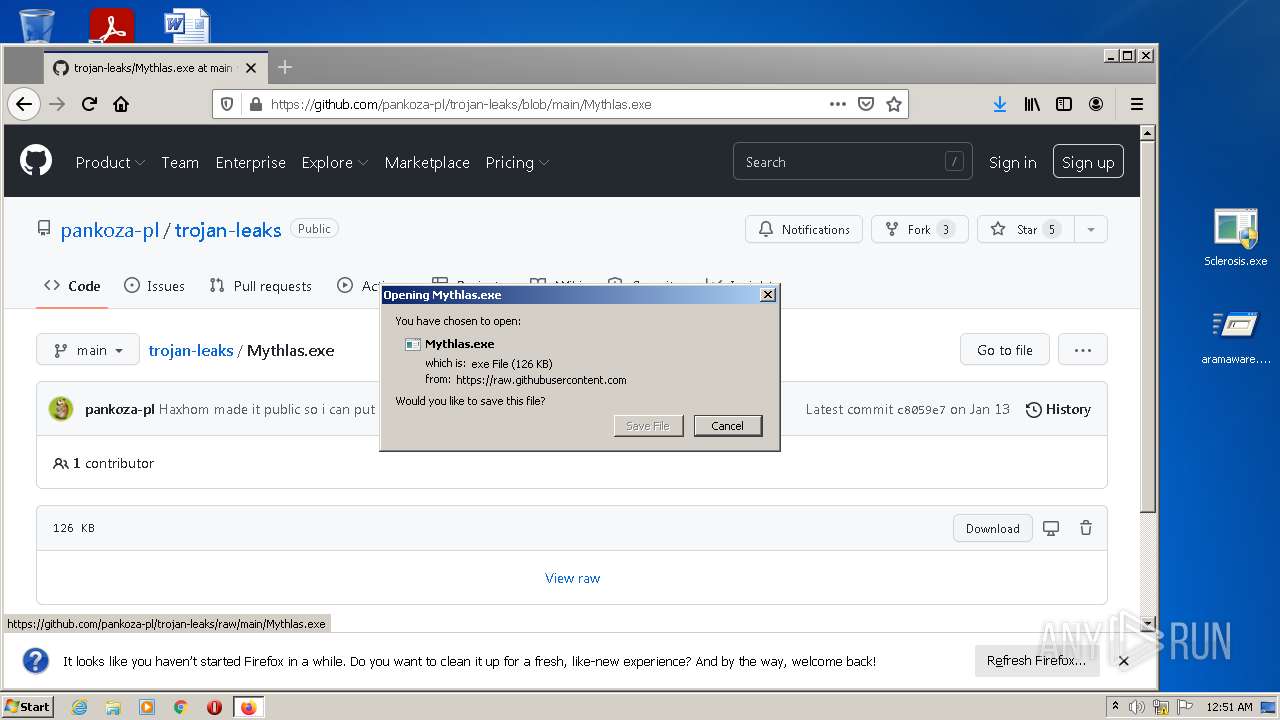Open the Firefox library icon
The height and width of the screenshot is (720, 1280).
pos(1032,104)
